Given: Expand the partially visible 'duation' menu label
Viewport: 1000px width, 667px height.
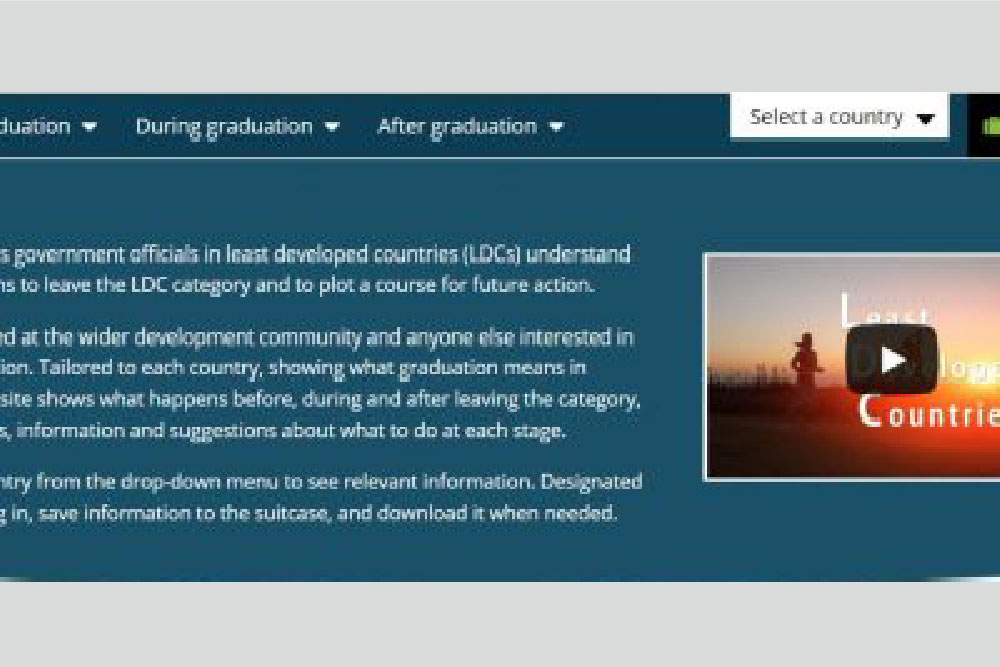Looking at the screenshot, I should (x=35, y=127).
